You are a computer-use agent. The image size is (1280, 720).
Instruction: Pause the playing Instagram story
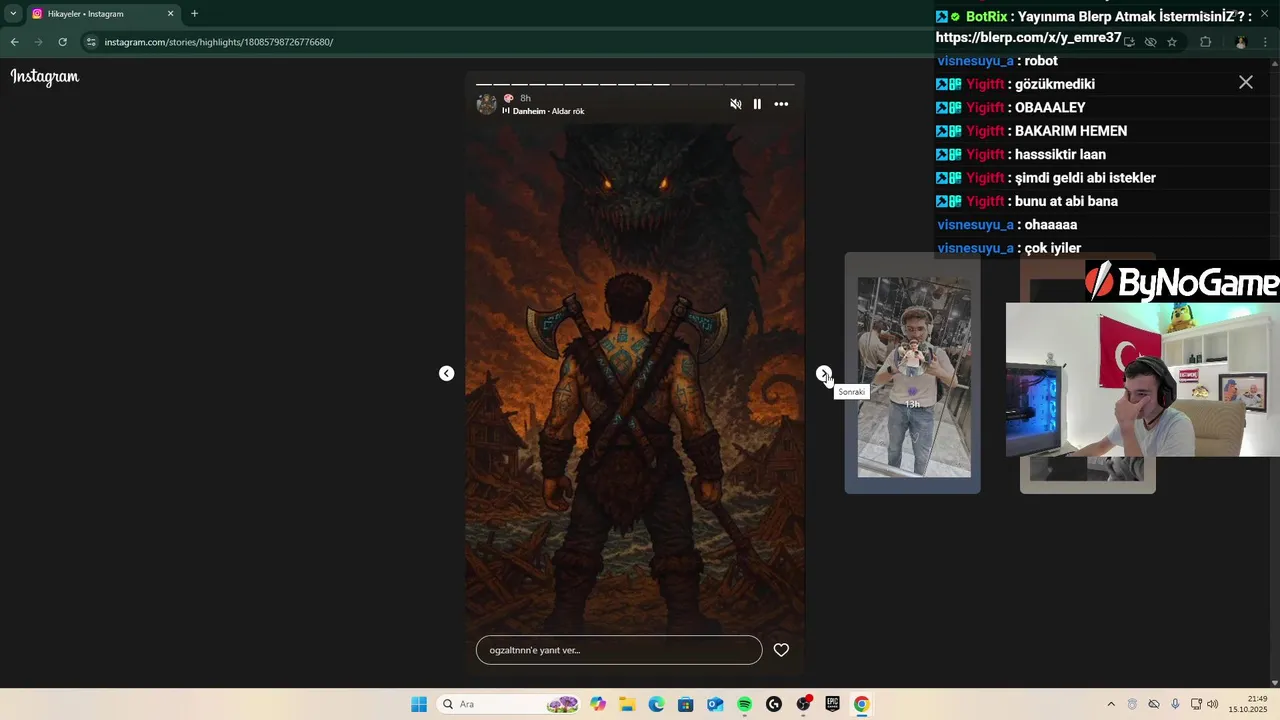click(x=757, y=104)
